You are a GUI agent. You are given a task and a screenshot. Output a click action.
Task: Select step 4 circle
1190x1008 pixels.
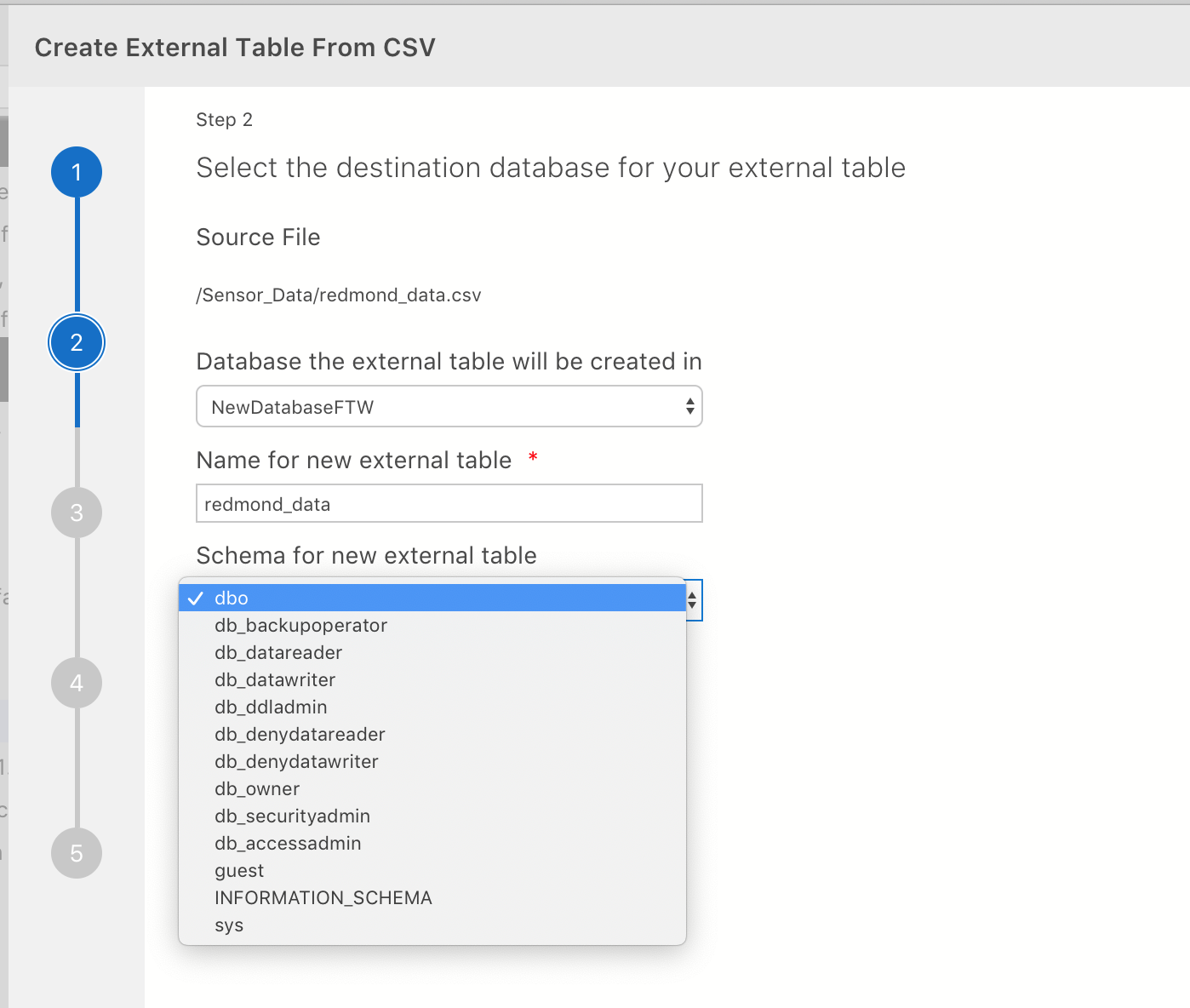(x=77, y=683)
